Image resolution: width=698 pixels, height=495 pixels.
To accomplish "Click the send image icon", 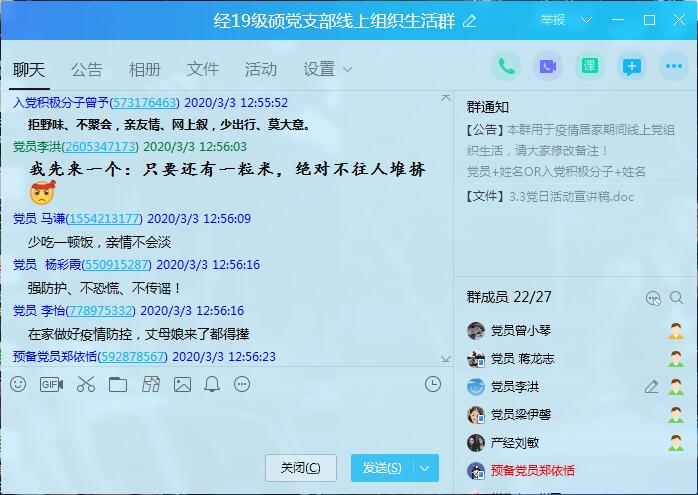I will [x=182, y=384].
